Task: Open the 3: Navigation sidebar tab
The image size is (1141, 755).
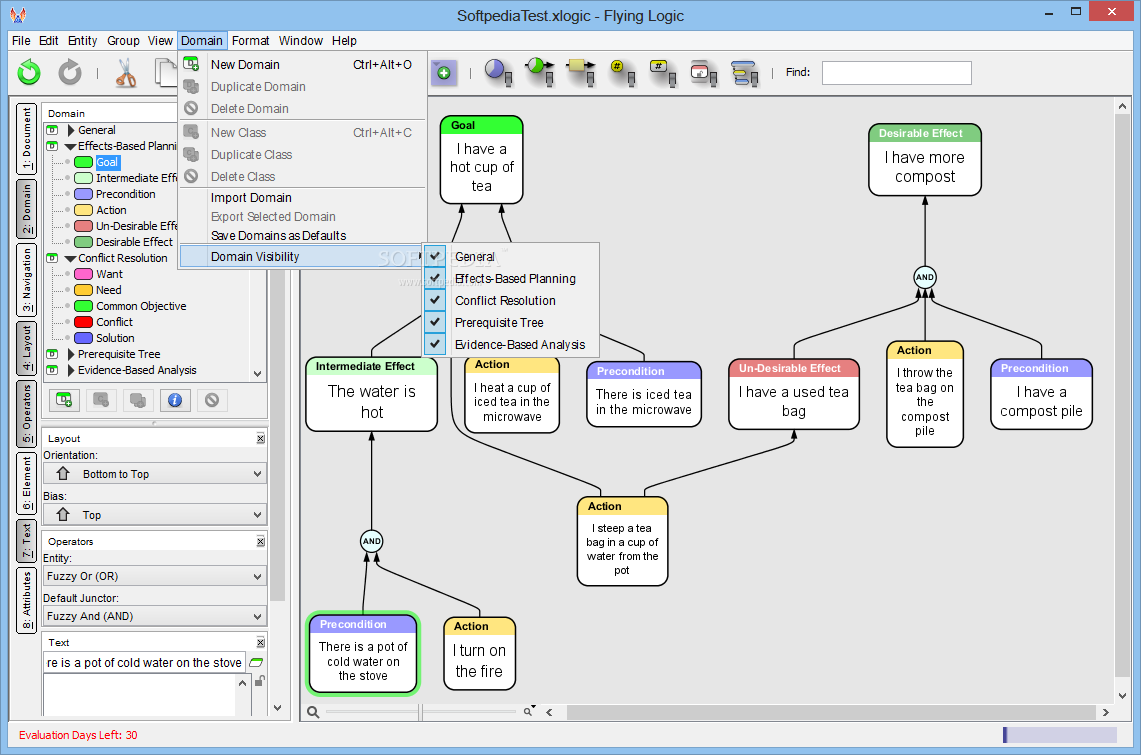Action: click(x=27, y=280)
